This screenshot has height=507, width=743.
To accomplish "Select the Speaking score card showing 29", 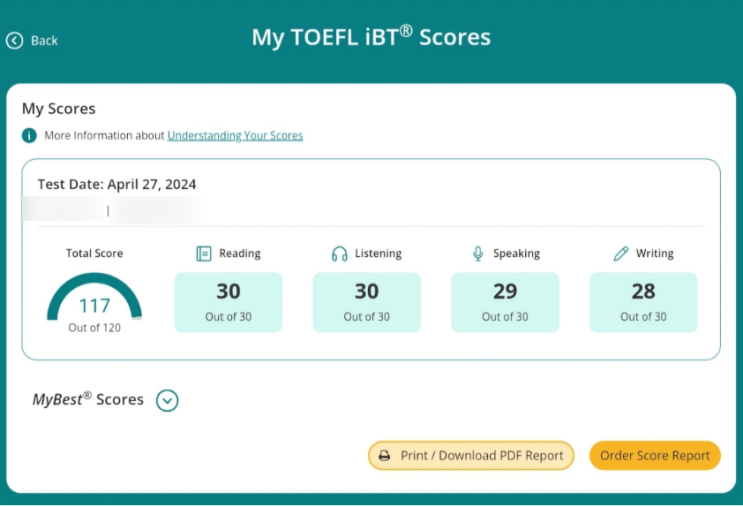I will pos(505,302).
